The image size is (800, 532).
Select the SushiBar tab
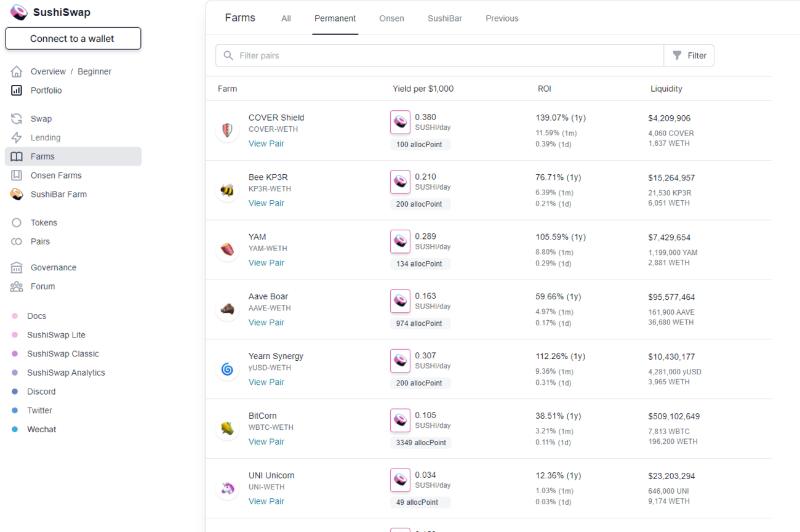445,19
